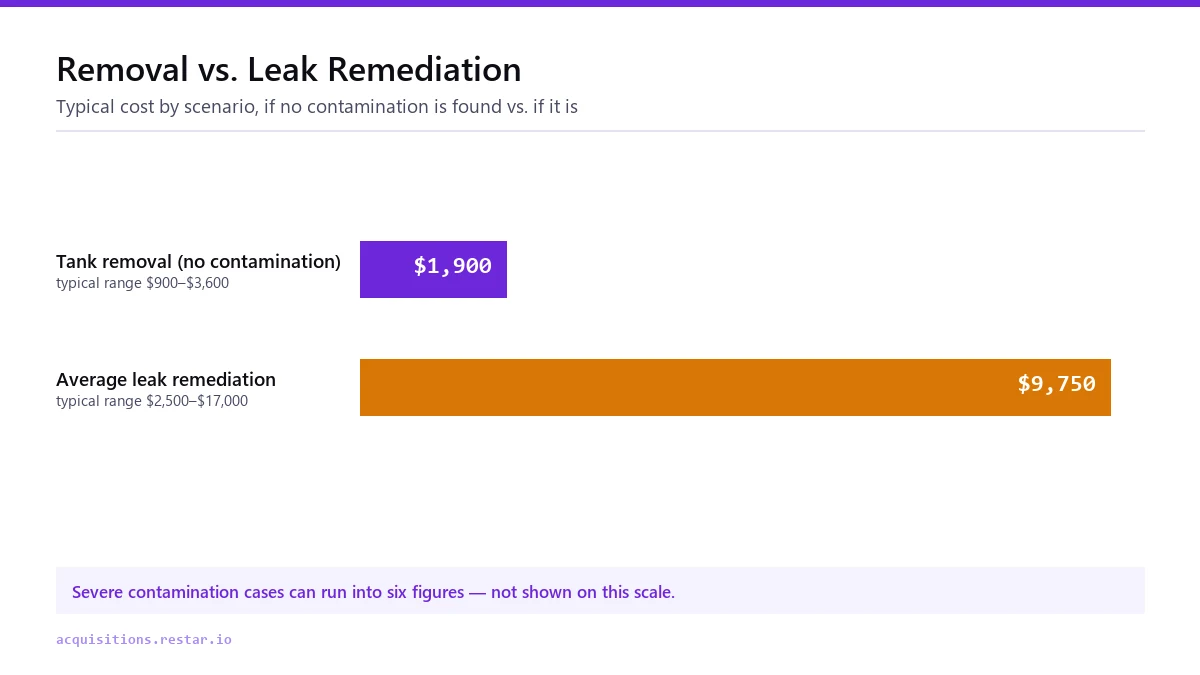
Task: Select "Severe contamination cases" text in callout
Action: [178, 592]
